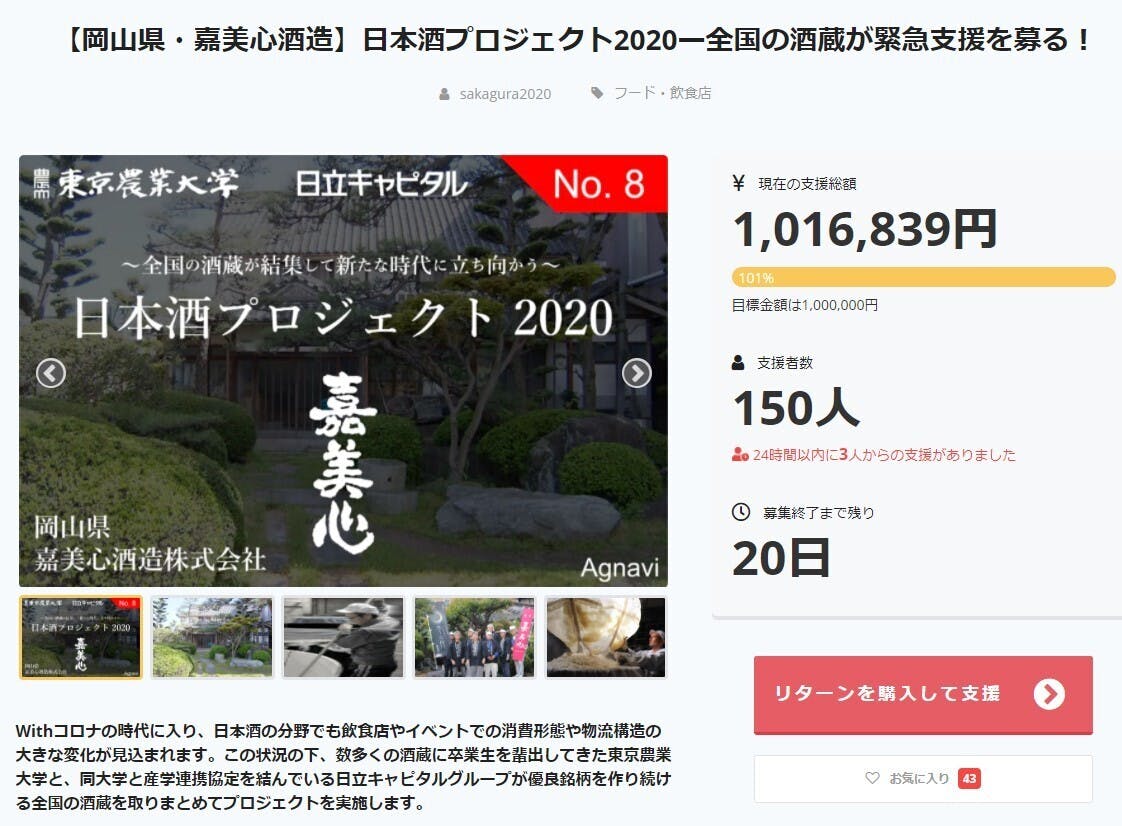Click the tag icon beside フード・飲食店
1122x826 pixels.
pos(597,93)
